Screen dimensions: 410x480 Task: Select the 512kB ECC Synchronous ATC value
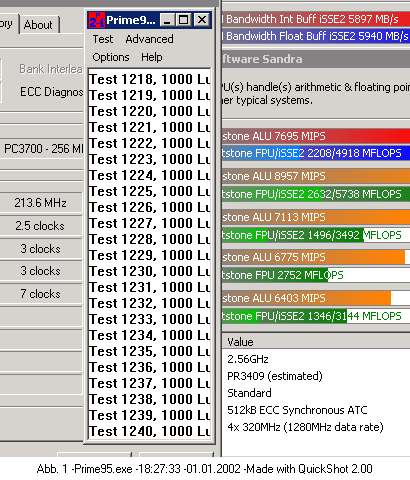point(297,410)
